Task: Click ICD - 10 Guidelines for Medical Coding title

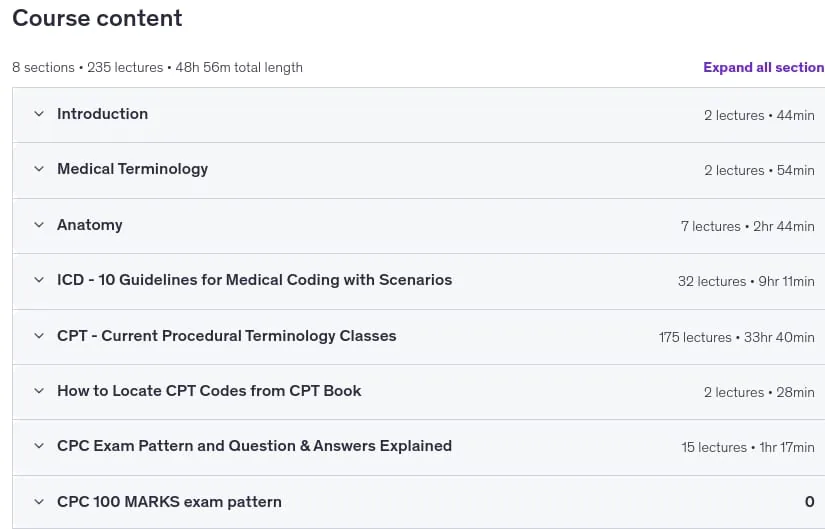Action: (x=255, y=280)
